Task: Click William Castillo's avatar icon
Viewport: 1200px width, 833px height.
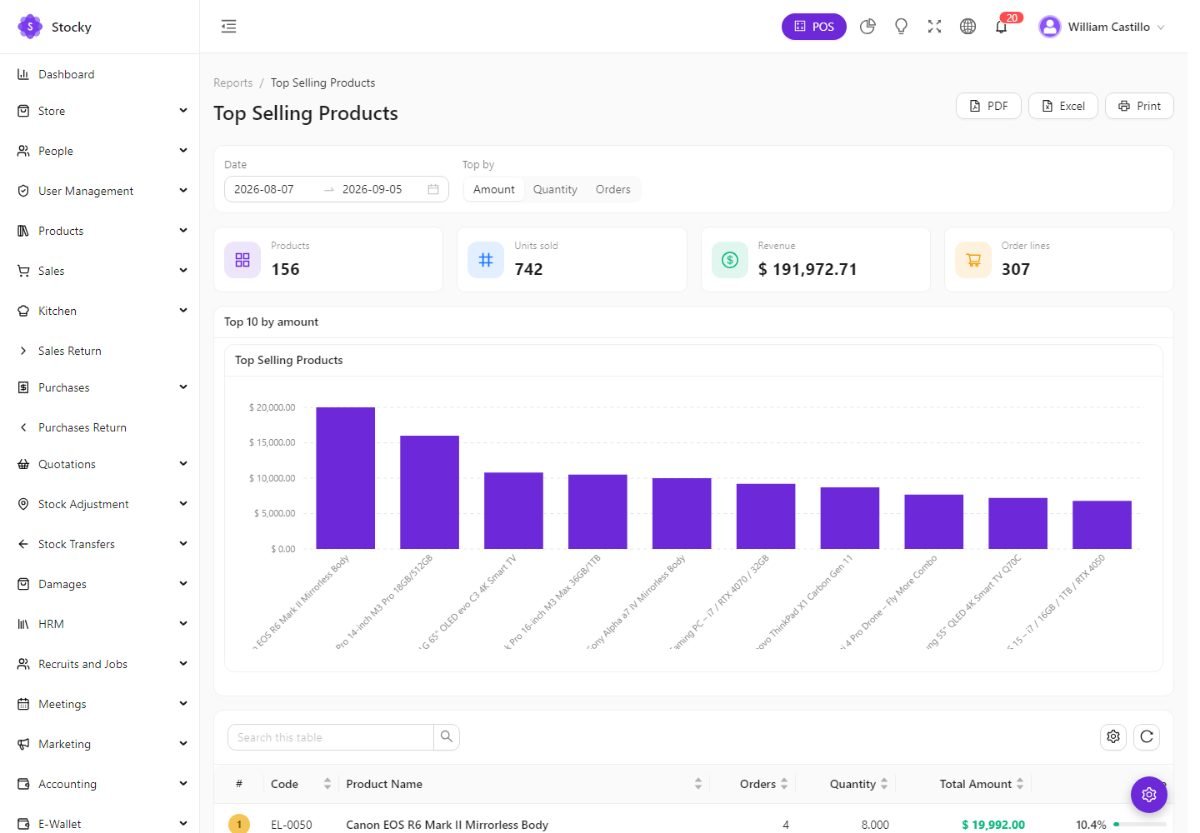Action: 1049,27
